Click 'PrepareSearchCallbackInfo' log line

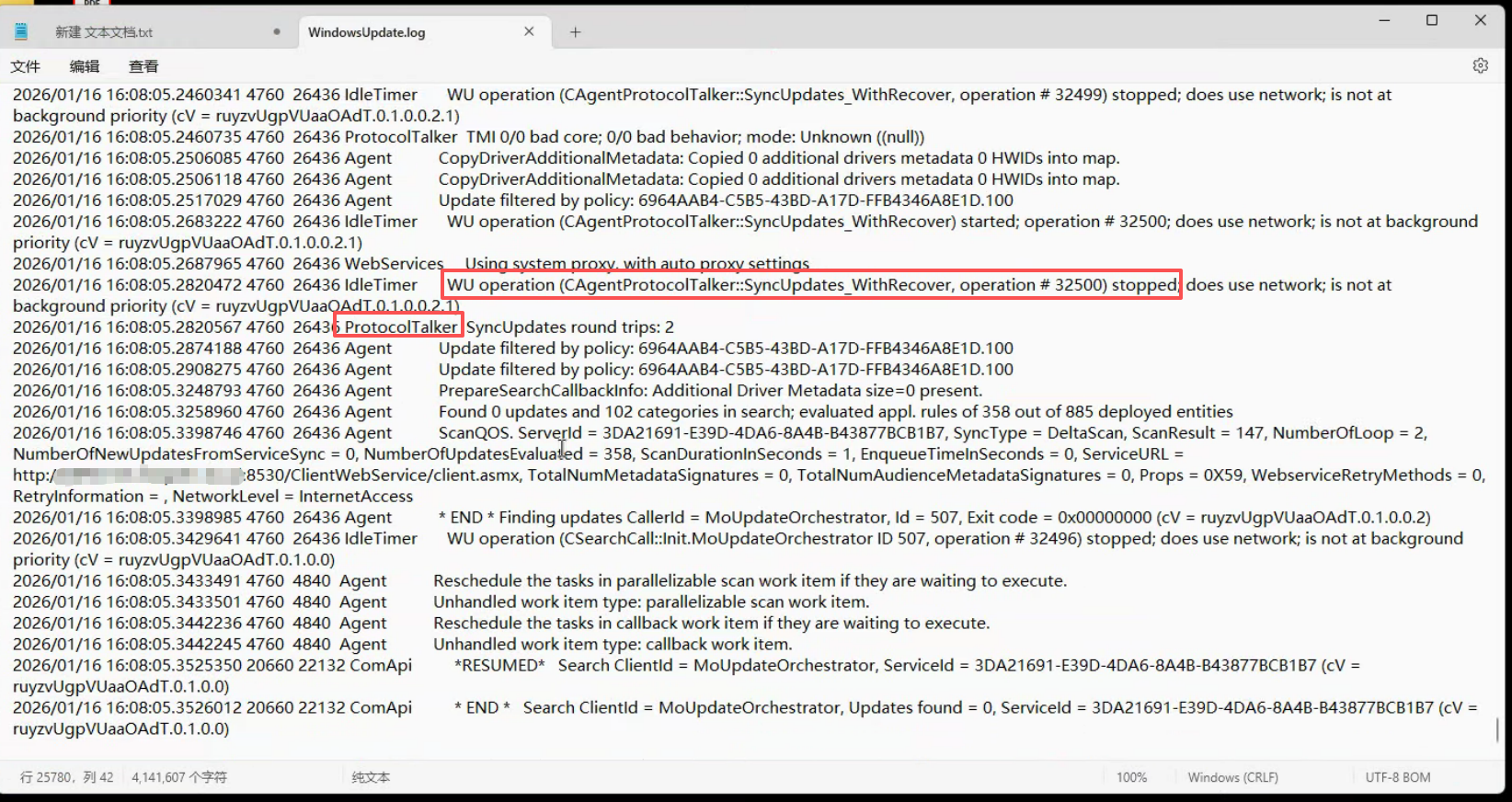coord(710,391)
